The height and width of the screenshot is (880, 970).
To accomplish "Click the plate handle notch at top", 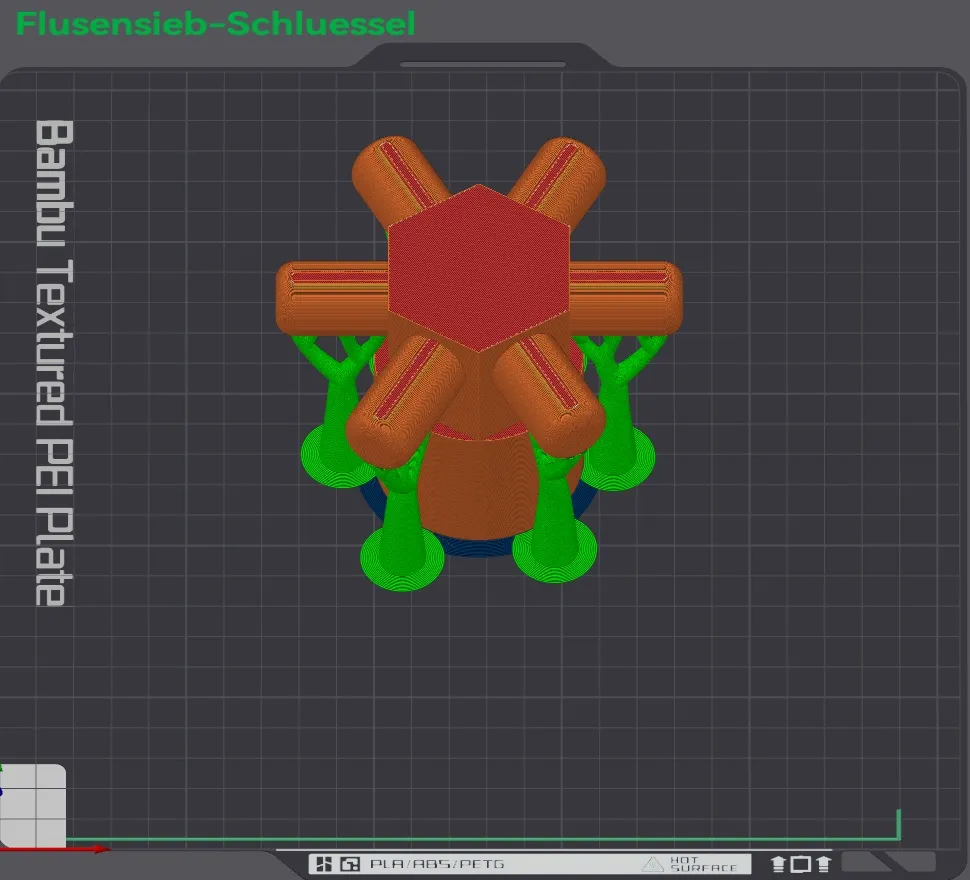I will click(482, 64).
